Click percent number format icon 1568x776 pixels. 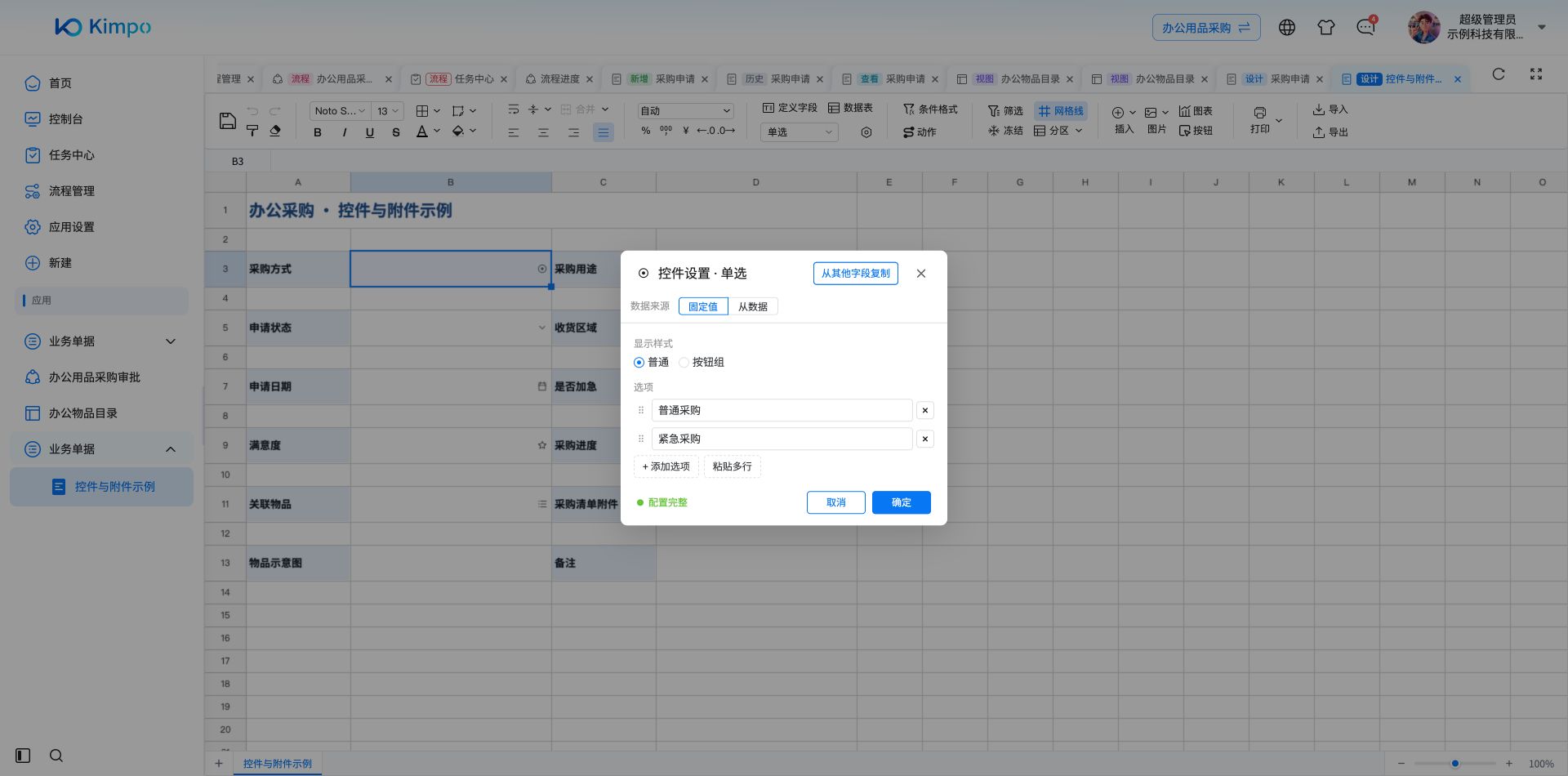point(646,131)
